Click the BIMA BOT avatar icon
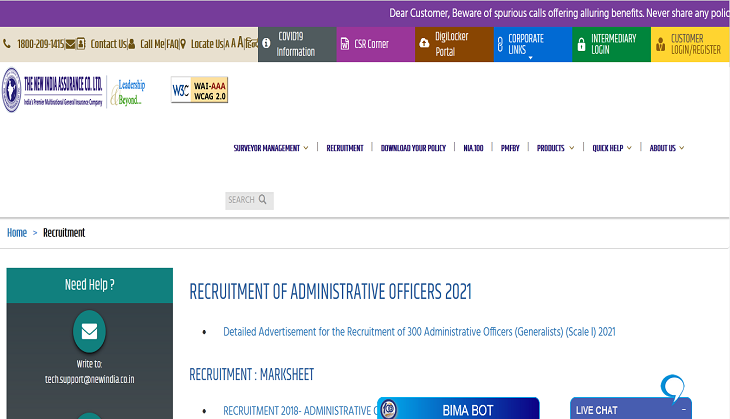 (388, 409)
